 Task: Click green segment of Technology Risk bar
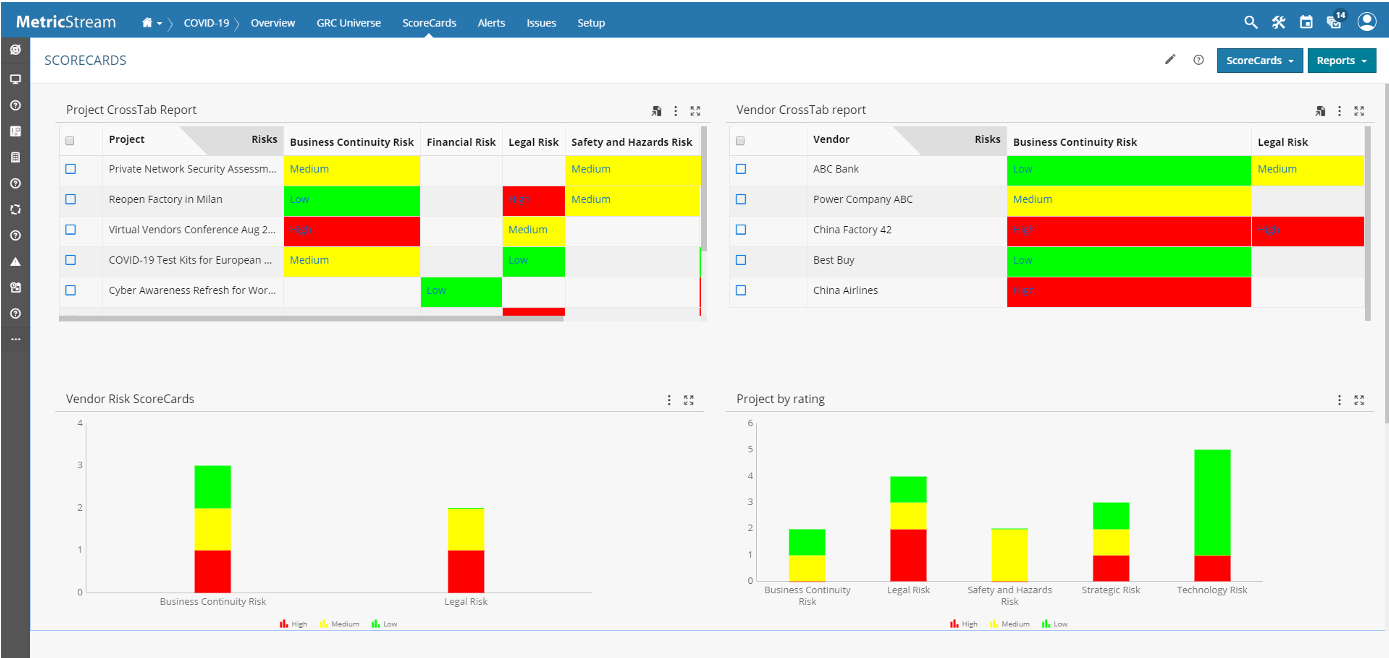pyautogui.click(x=1212, y=502)
